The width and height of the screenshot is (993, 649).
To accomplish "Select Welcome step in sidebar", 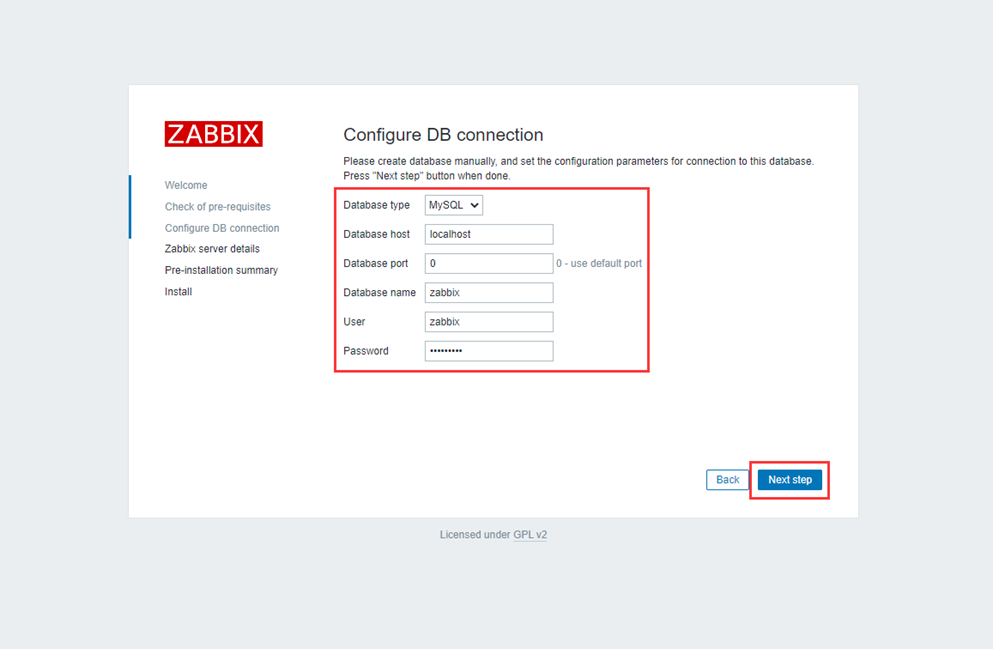I will [186, 185].
